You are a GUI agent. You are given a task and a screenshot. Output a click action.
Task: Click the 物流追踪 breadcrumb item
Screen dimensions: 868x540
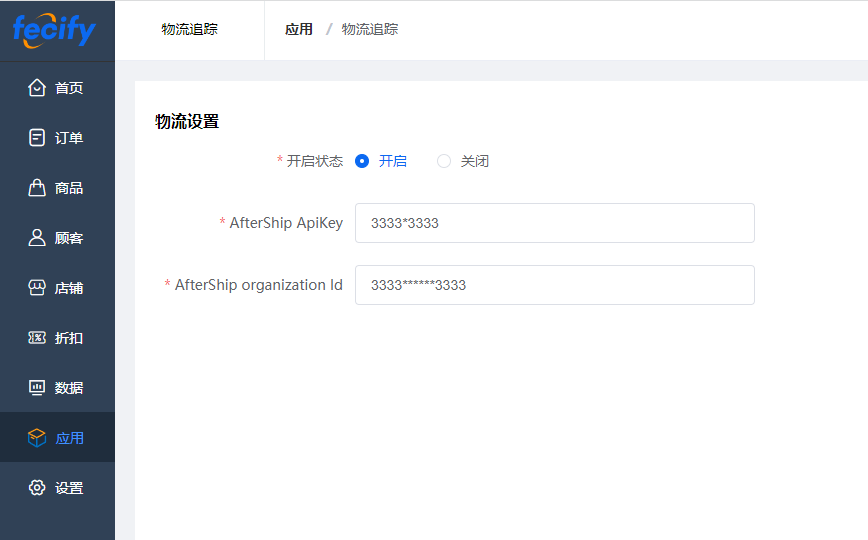point(370,29)
